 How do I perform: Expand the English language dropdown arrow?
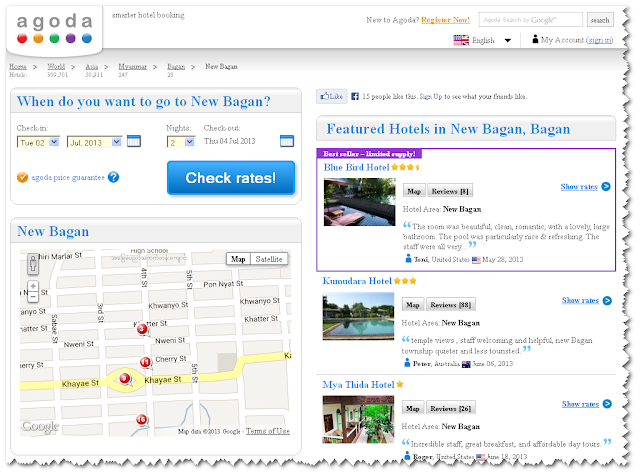508,40
